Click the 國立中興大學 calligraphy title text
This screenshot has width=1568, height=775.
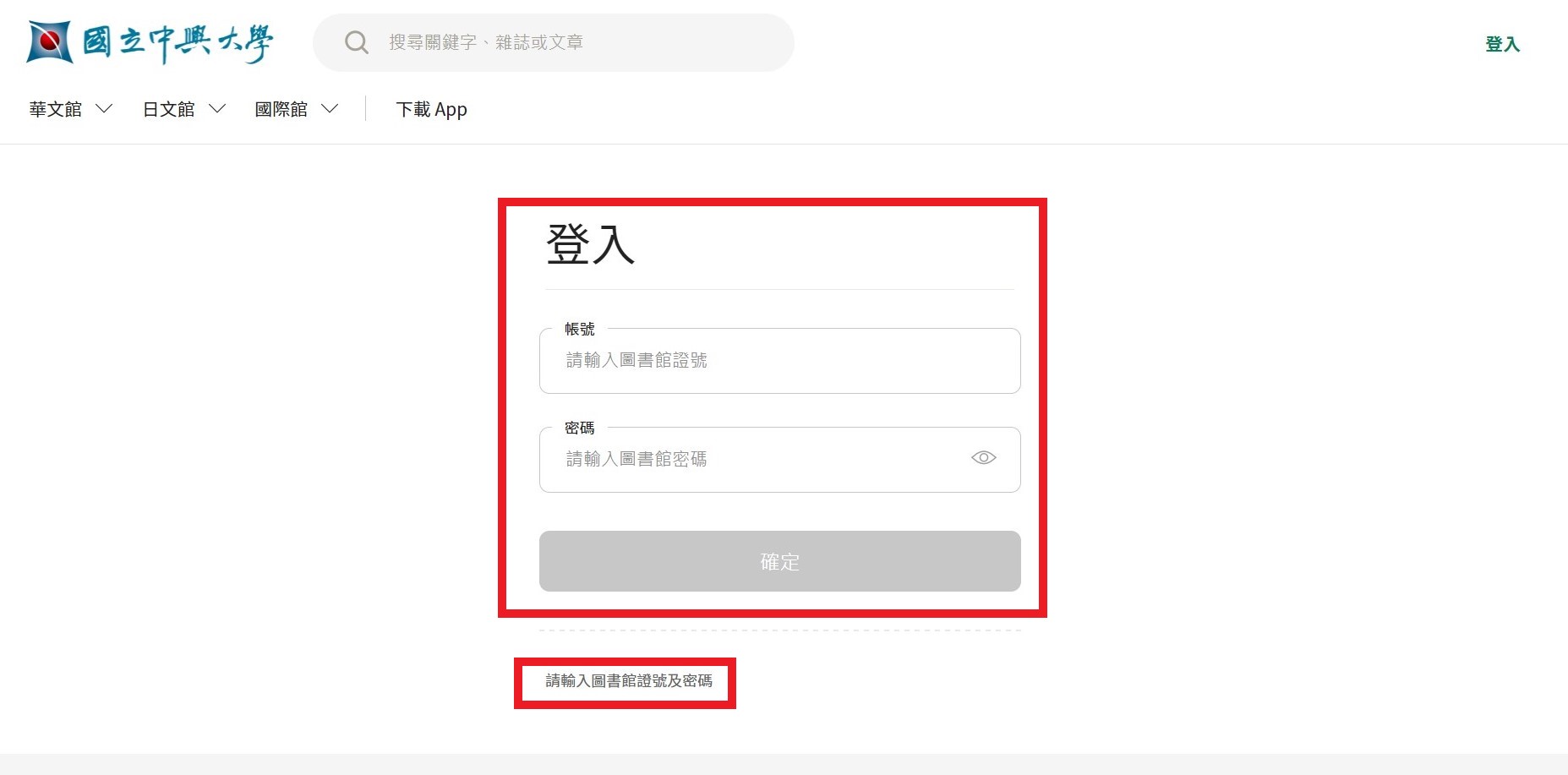[178, 43]
